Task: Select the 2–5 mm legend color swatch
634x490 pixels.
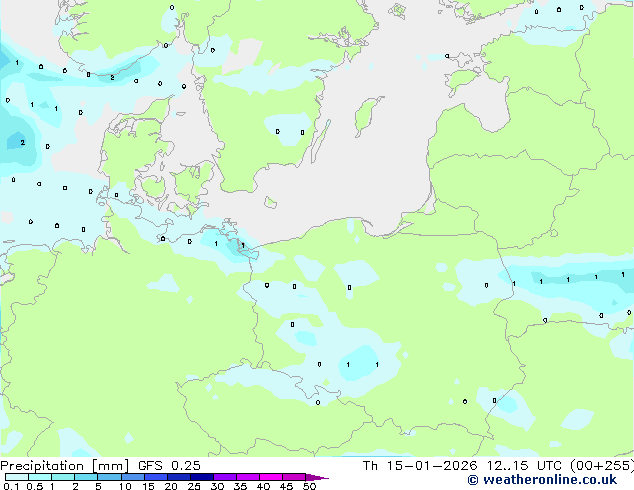Action: point(86,477)
